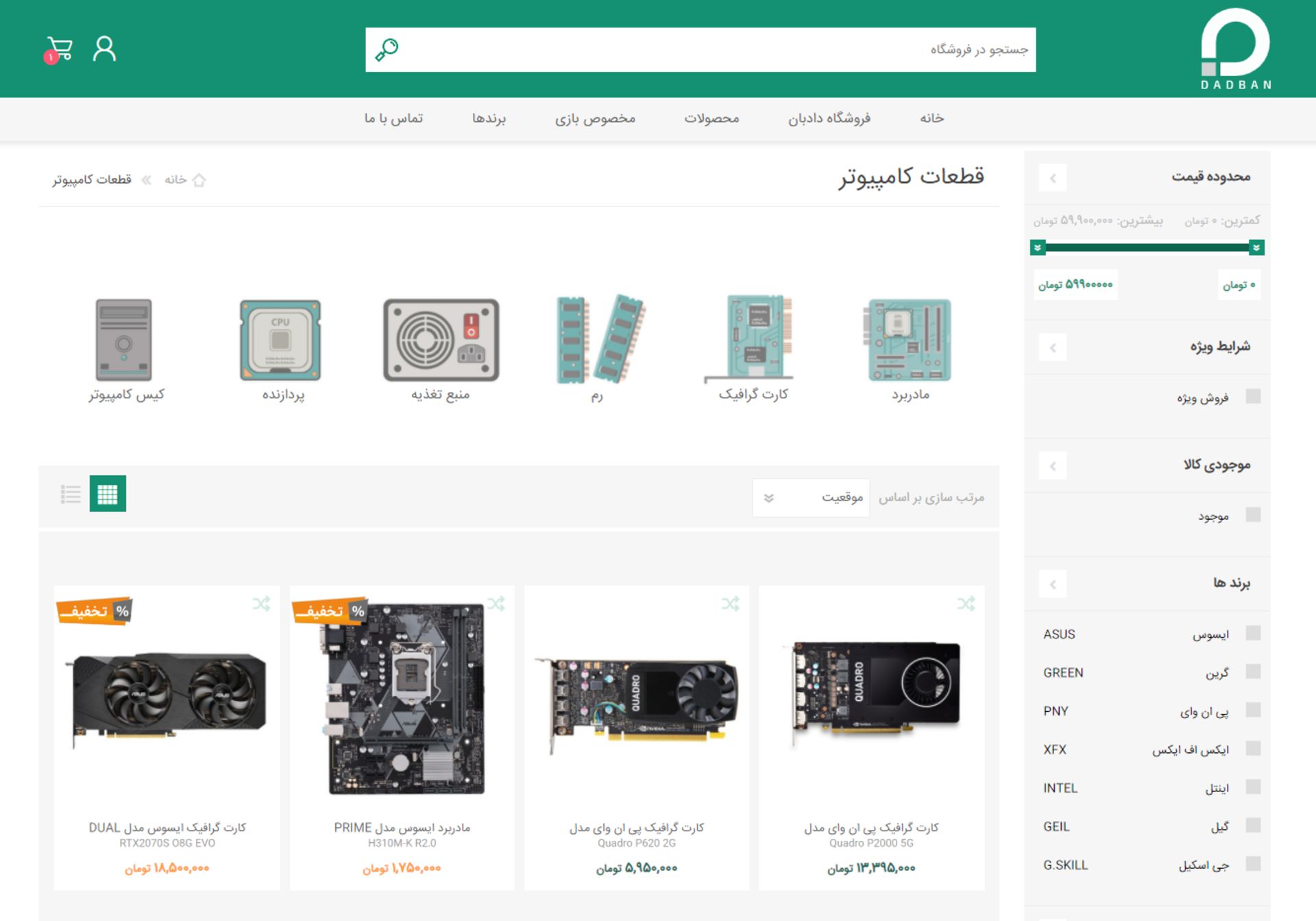Screen dimensions: 1316x921
Task: Switch to grid view layout
Action: click(108, 494)
